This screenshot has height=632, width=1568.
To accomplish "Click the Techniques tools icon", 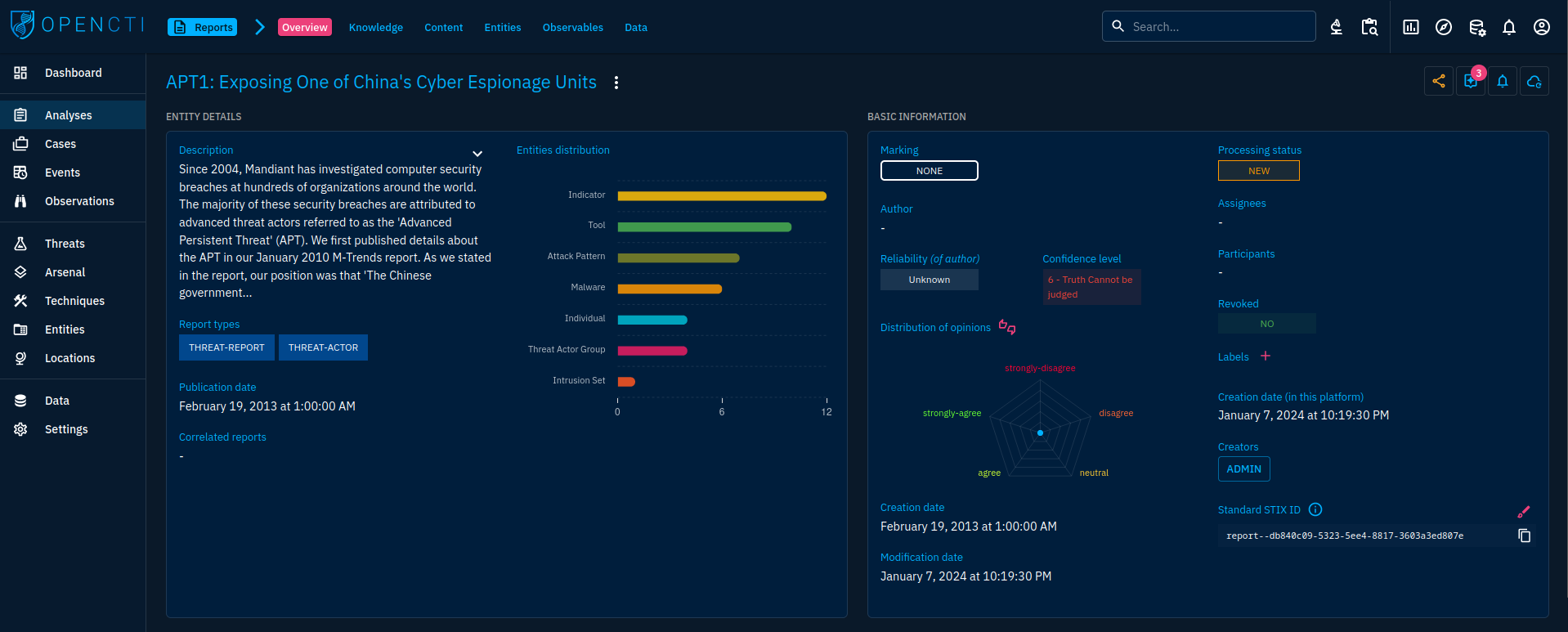I will [20, 301].
